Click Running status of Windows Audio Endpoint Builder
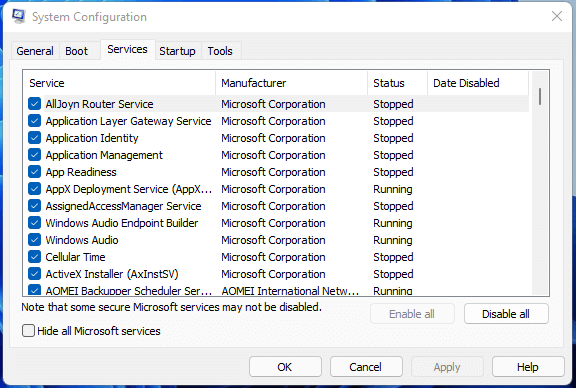This screenshot has height=388, width=576. tap(393, 223)
